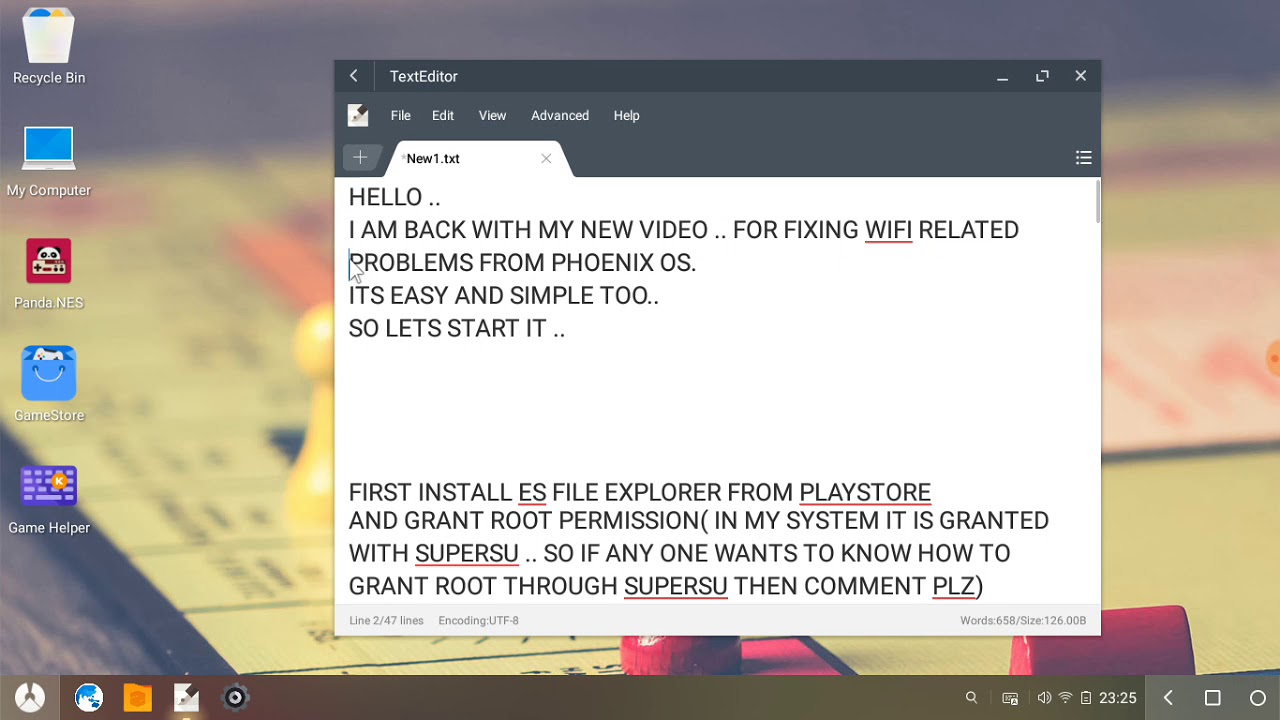Click the underlined ES word
The width and height of the screenshot is (1280, 720).
click(532, 492)
